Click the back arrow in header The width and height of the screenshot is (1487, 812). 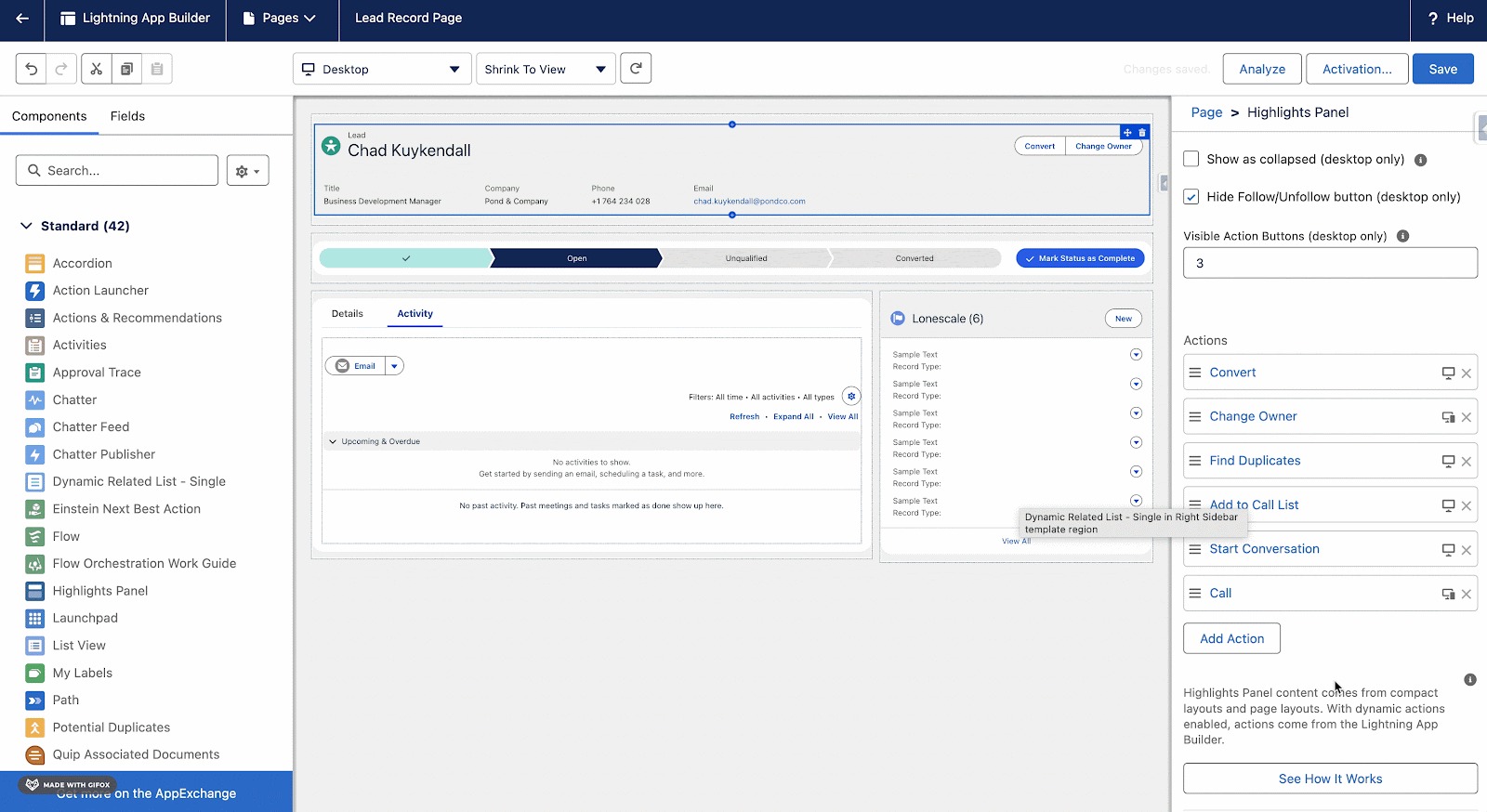pyautogui.click(x=22, y=19)
